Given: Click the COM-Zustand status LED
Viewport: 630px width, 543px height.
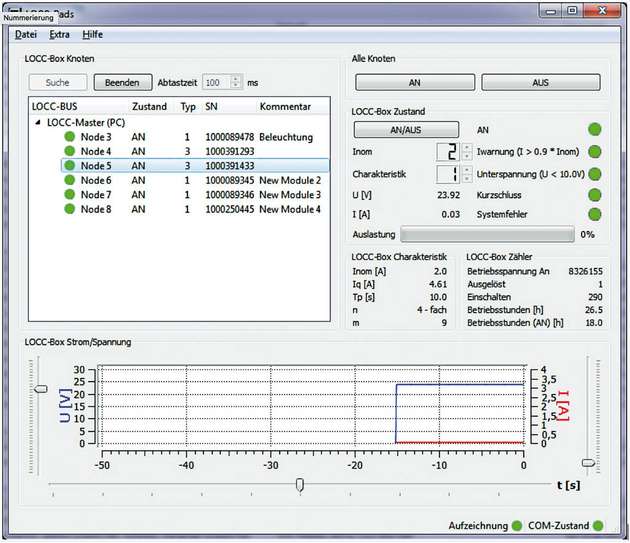Looking at the screenshot, I should (x=598, y=526).
